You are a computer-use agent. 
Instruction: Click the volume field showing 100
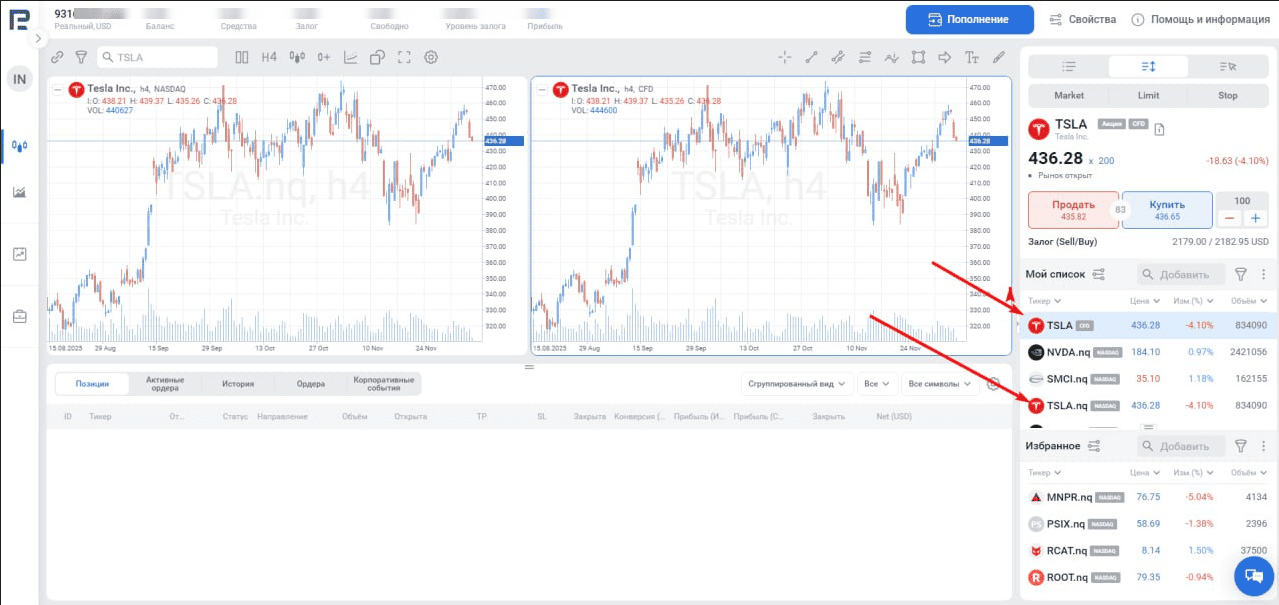click(x=1242, y=201)
